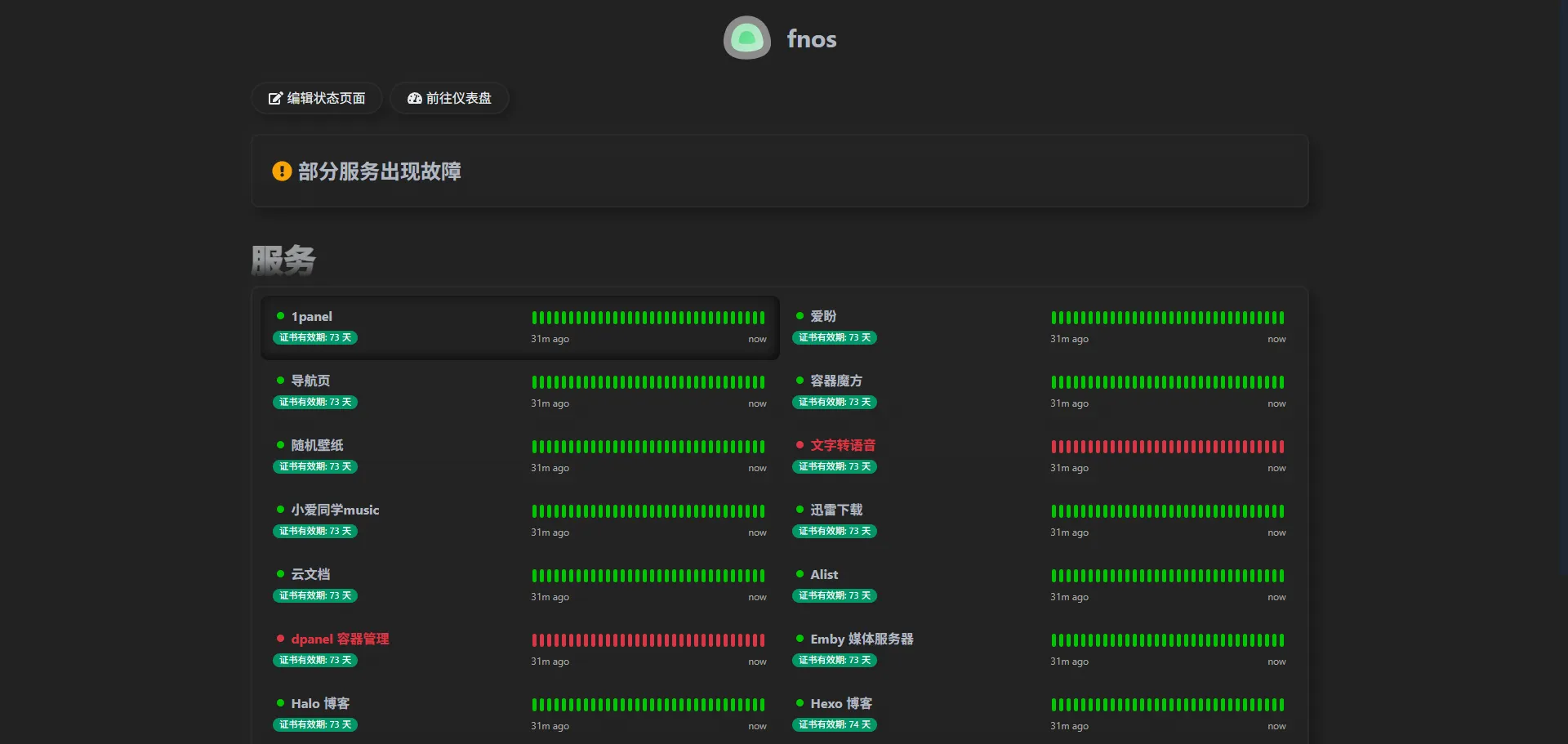Click the green status dot beside 云文档
The width and height of the screenshot is (1568, 744).
click(x=280, y=574)
